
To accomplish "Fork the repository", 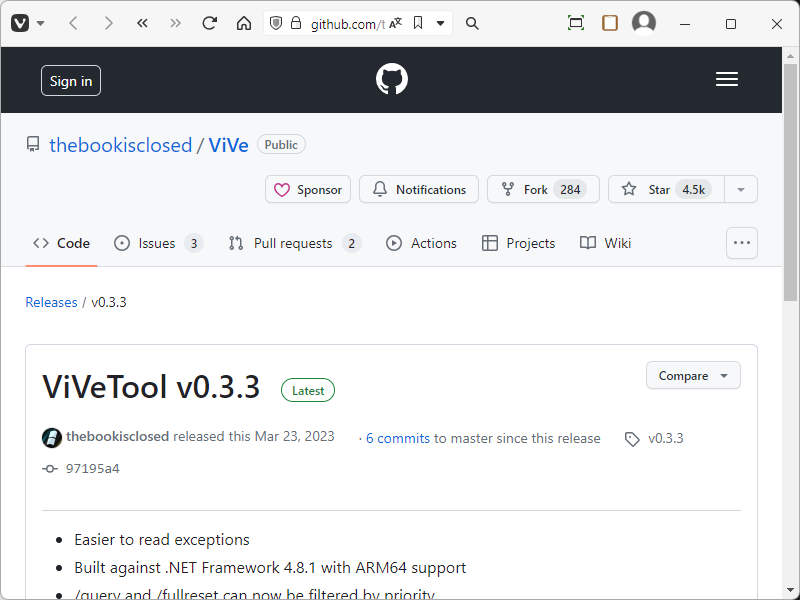I will (543, 189).
